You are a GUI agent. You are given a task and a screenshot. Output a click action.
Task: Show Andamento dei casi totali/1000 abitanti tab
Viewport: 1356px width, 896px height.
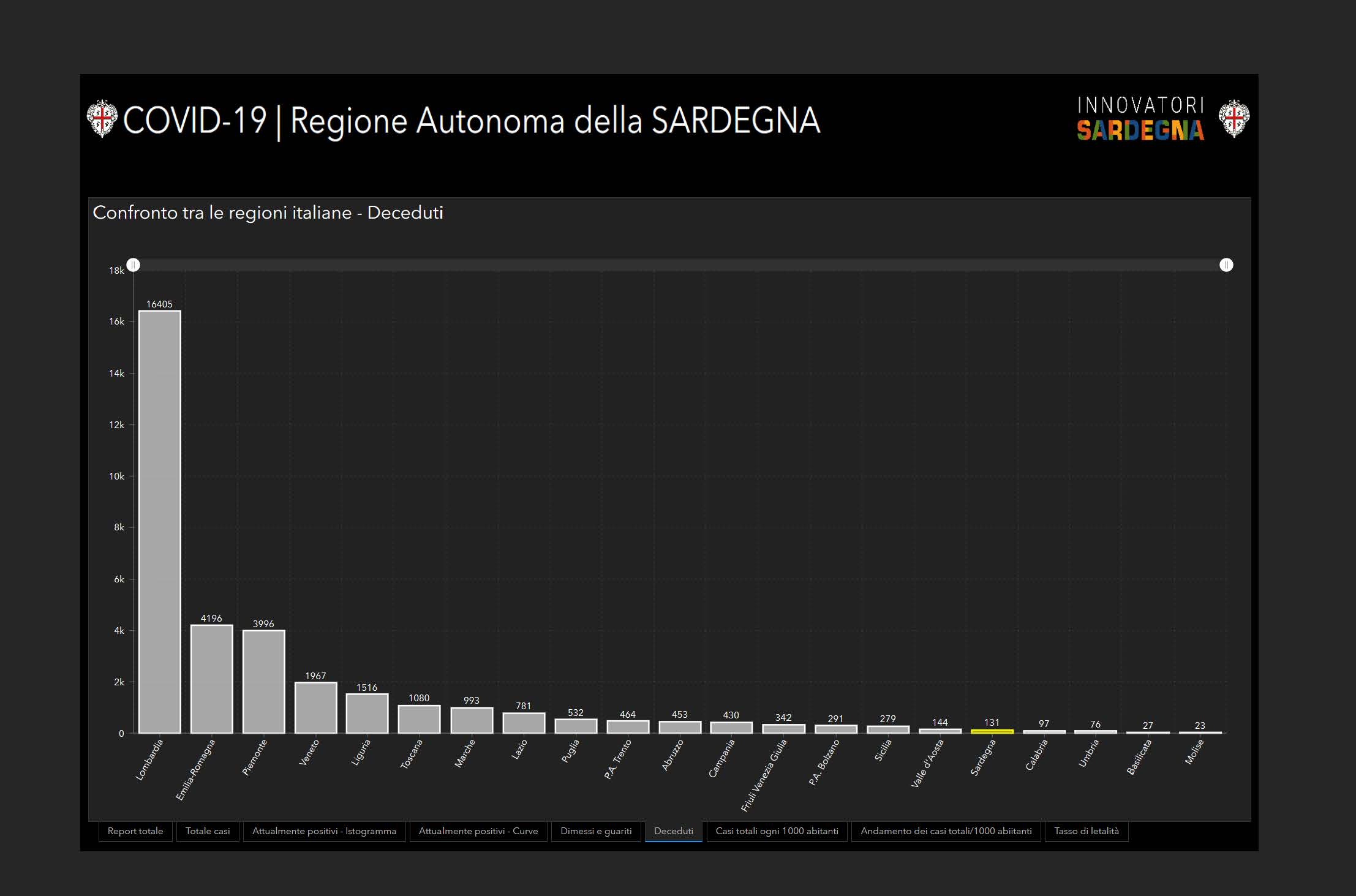946,831
